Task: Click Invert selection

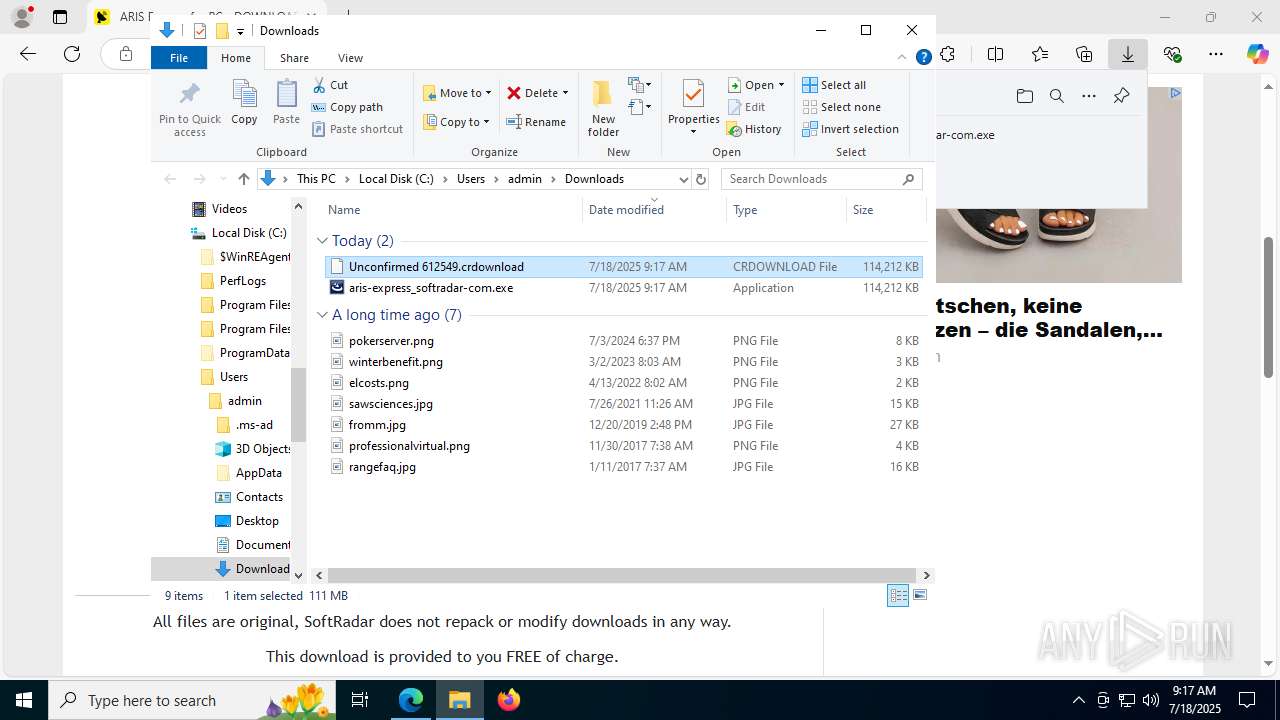Action: pos(850,129)
